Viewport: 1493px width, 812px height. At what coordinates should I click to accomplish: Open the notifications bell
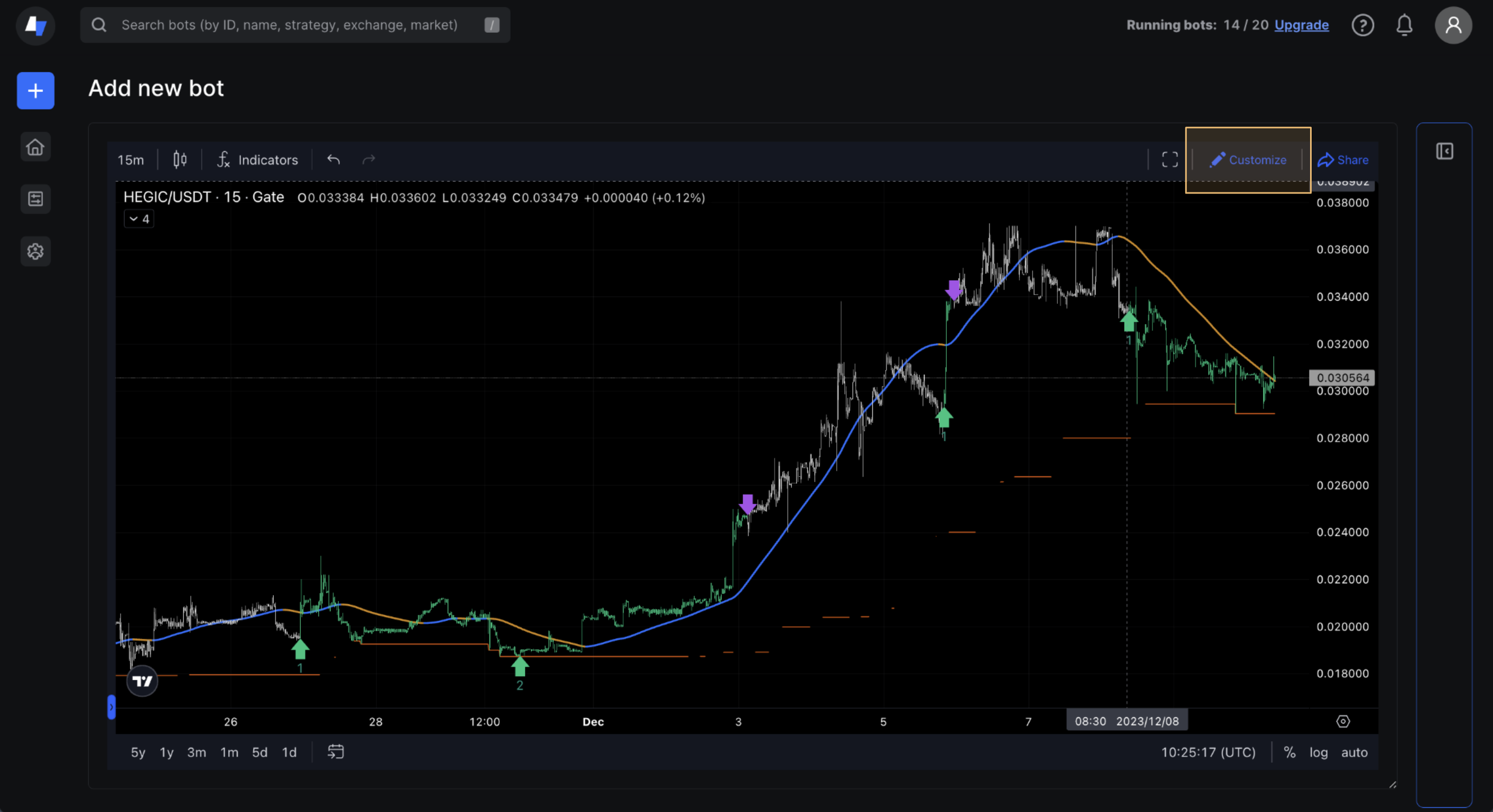(1404, 25)
